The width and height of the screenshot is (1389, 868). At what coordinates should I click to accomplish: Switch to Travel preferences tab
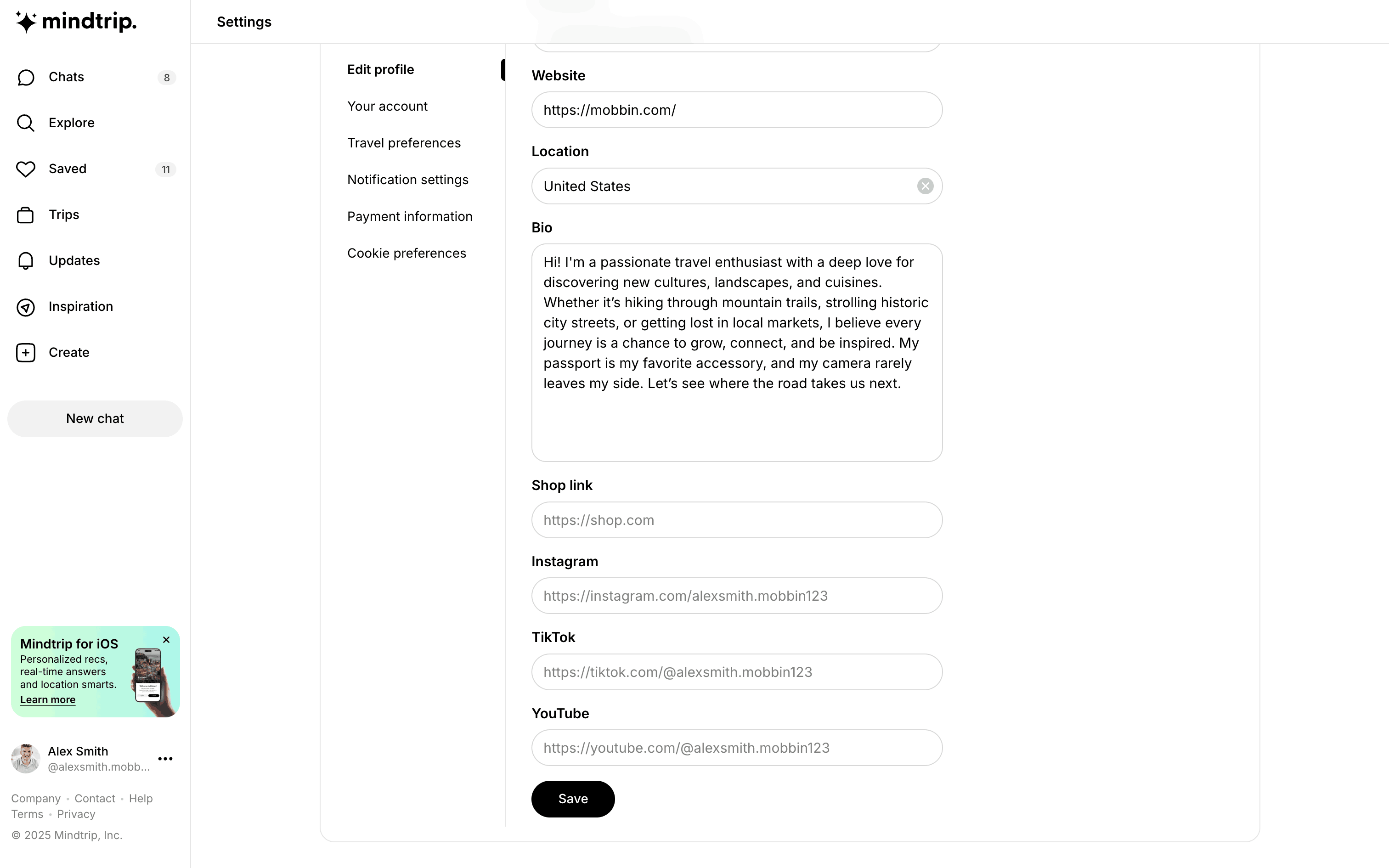click(403, 143)
